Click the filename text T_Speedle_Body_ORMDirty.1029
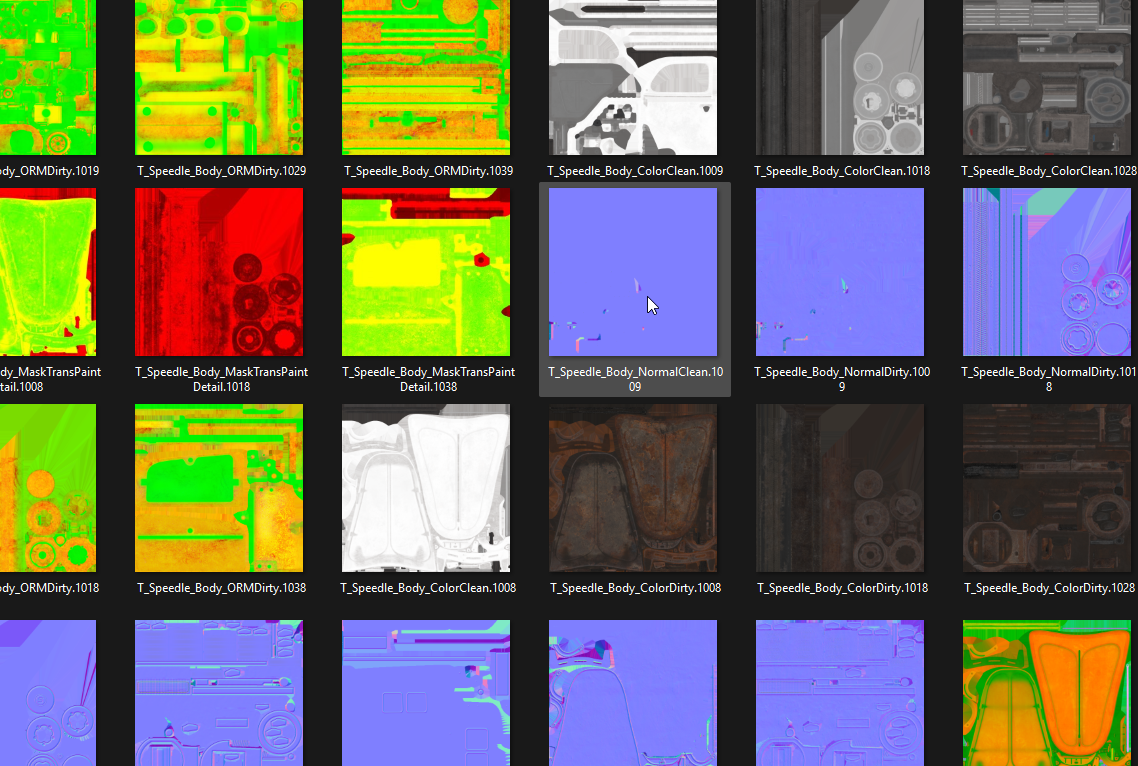Screen dimensions: 1138x766 (x=221, y=171)
